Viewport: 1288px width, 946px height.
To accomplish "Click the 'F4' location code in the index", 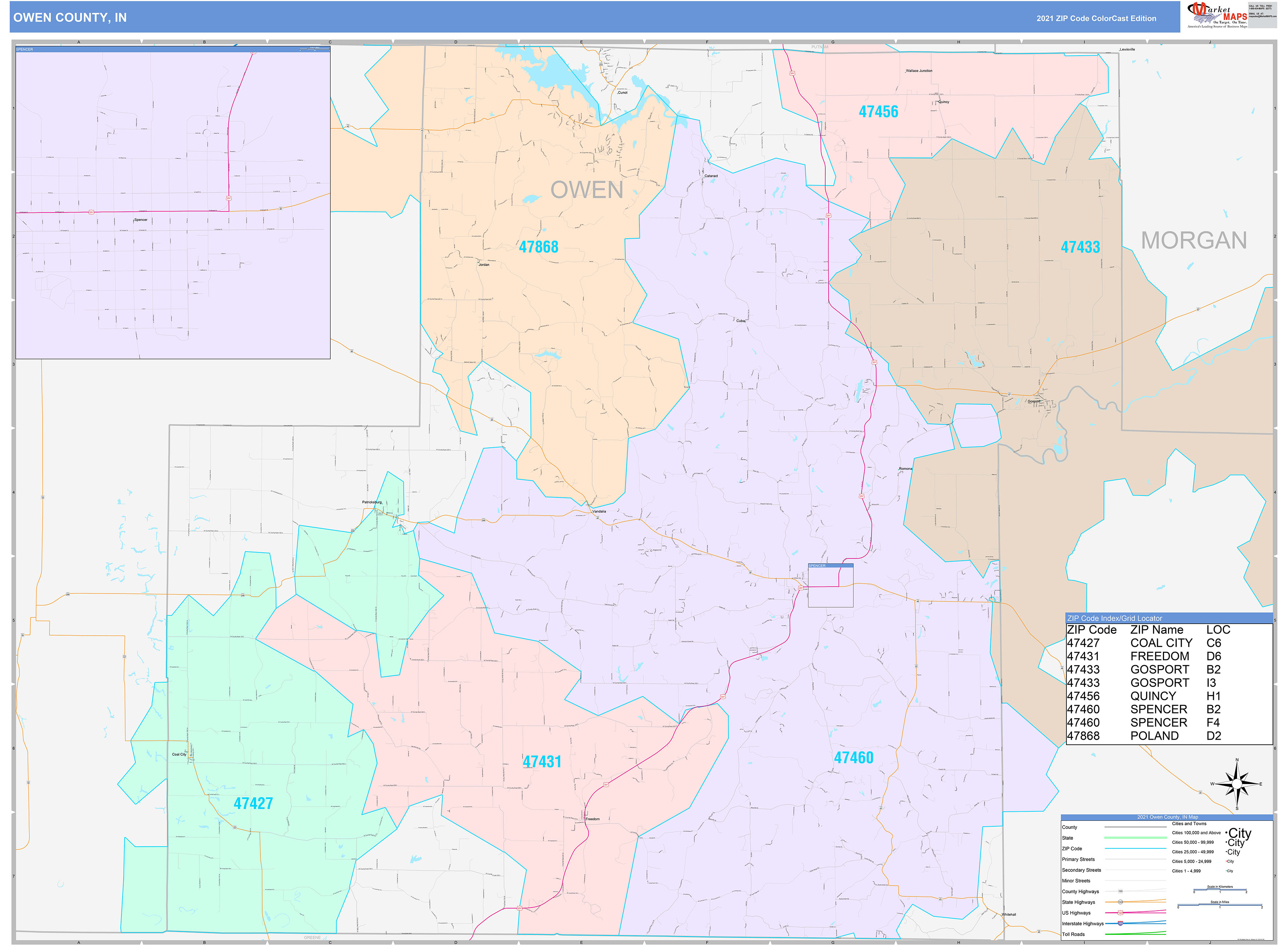I will [x=1213, y=723].
